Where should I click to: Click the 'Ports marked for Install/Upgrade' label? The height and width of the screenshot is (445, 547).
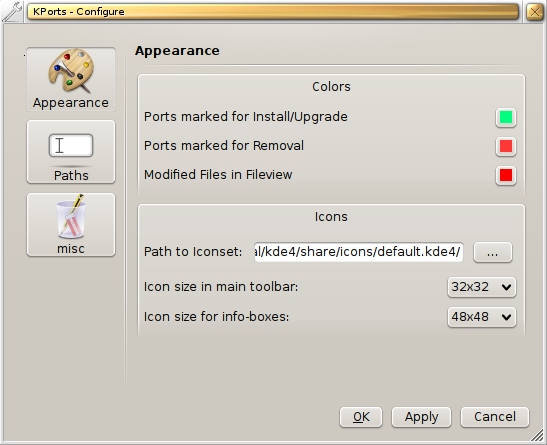pos(246,117)
